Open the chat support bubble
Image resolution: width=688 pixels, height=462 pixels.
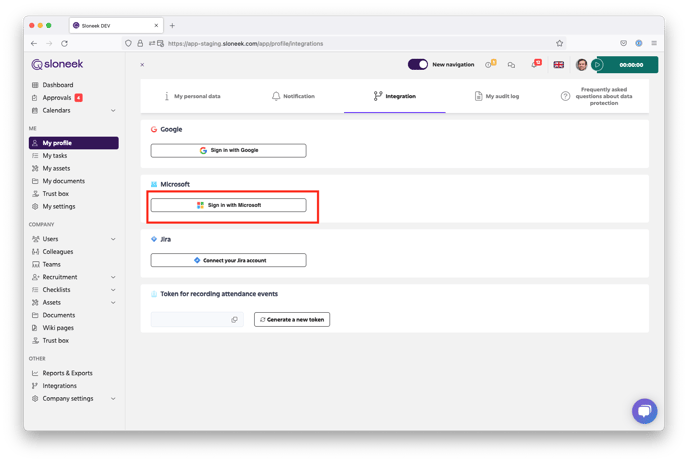644,411
